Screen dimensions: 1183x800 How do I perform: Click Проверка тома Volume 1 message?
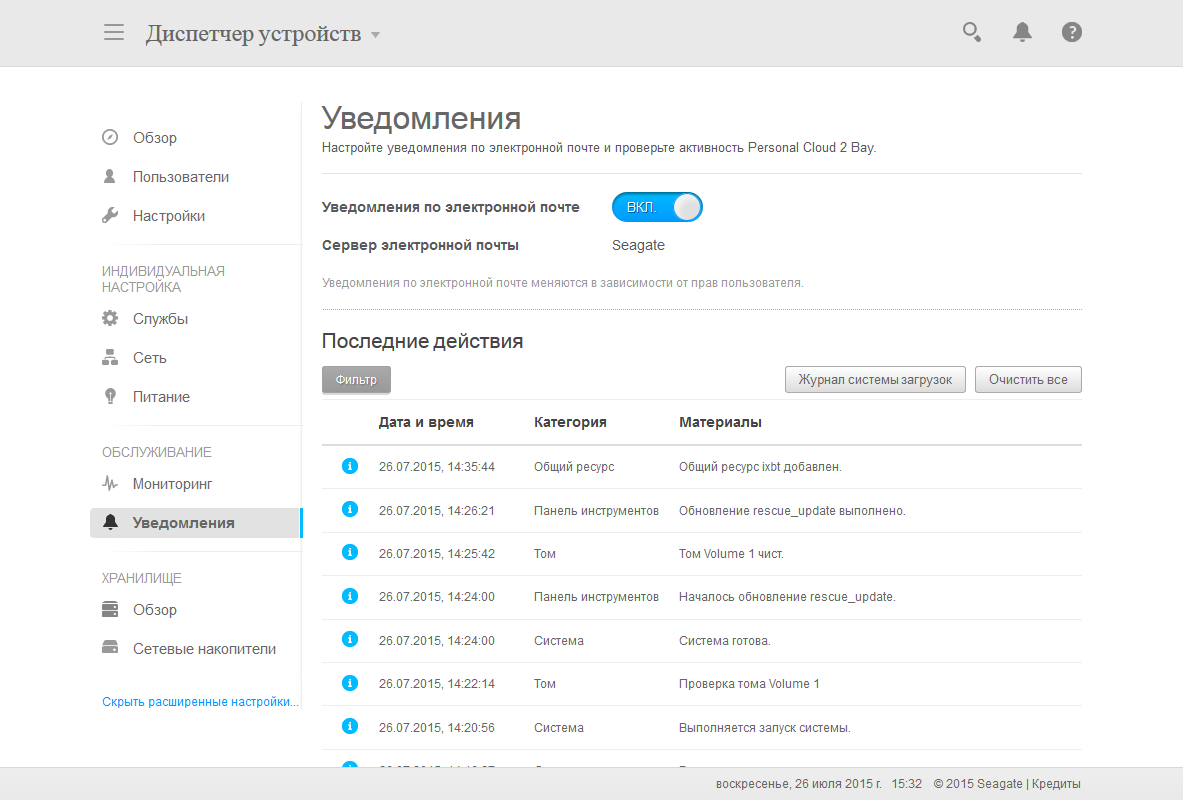click(x=749, y=684)
